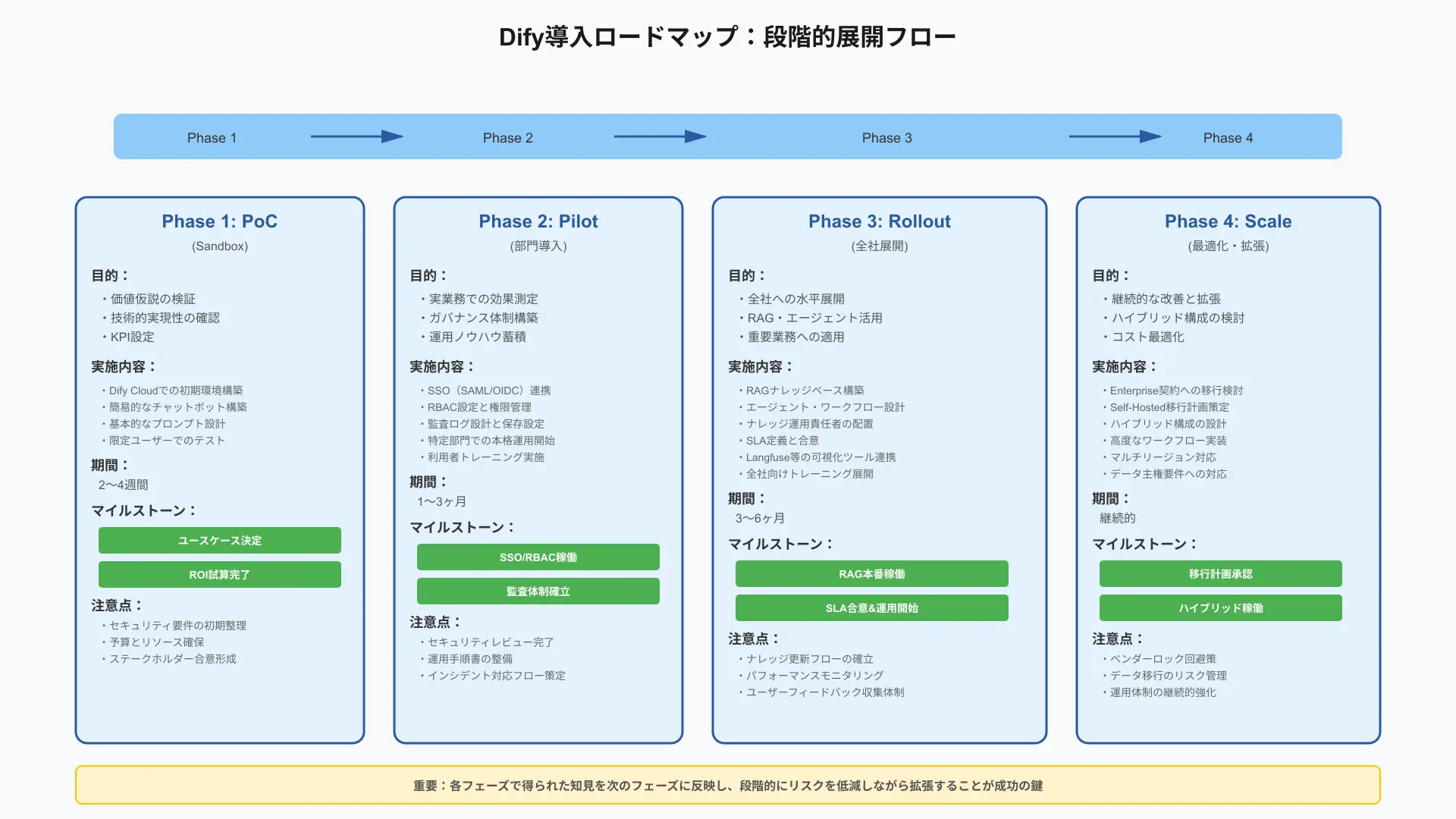Select the 'Phase 2: Pilot' card heading

click(538, 221)
